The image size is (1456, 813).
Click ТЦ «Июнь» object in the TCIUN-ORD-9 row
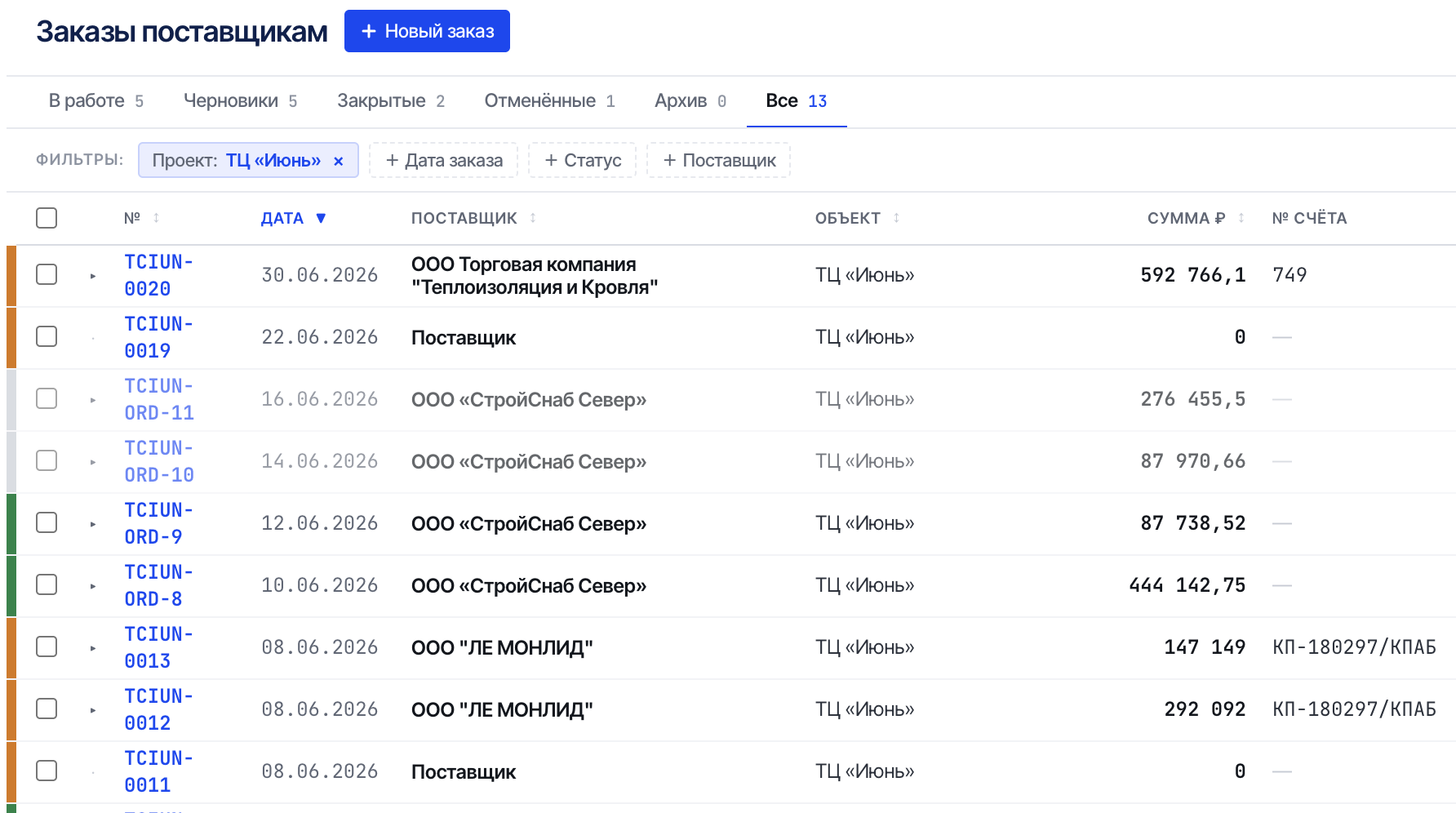[864, 523]
